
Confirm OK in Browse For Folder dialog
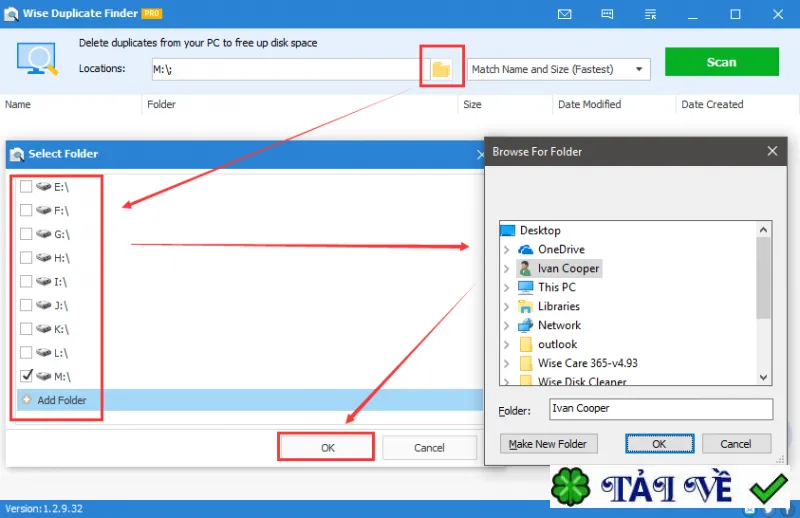(x=659, y=444)
